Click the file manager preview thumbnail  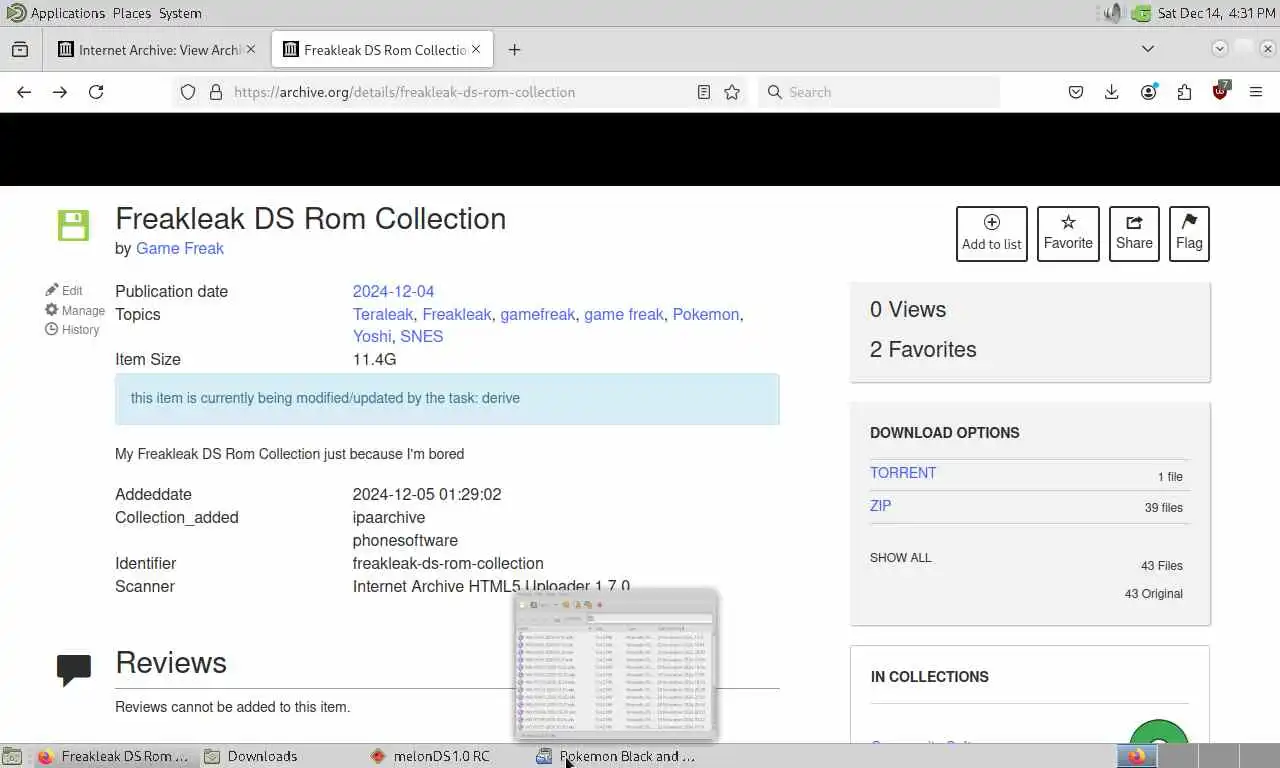[616, 665]
